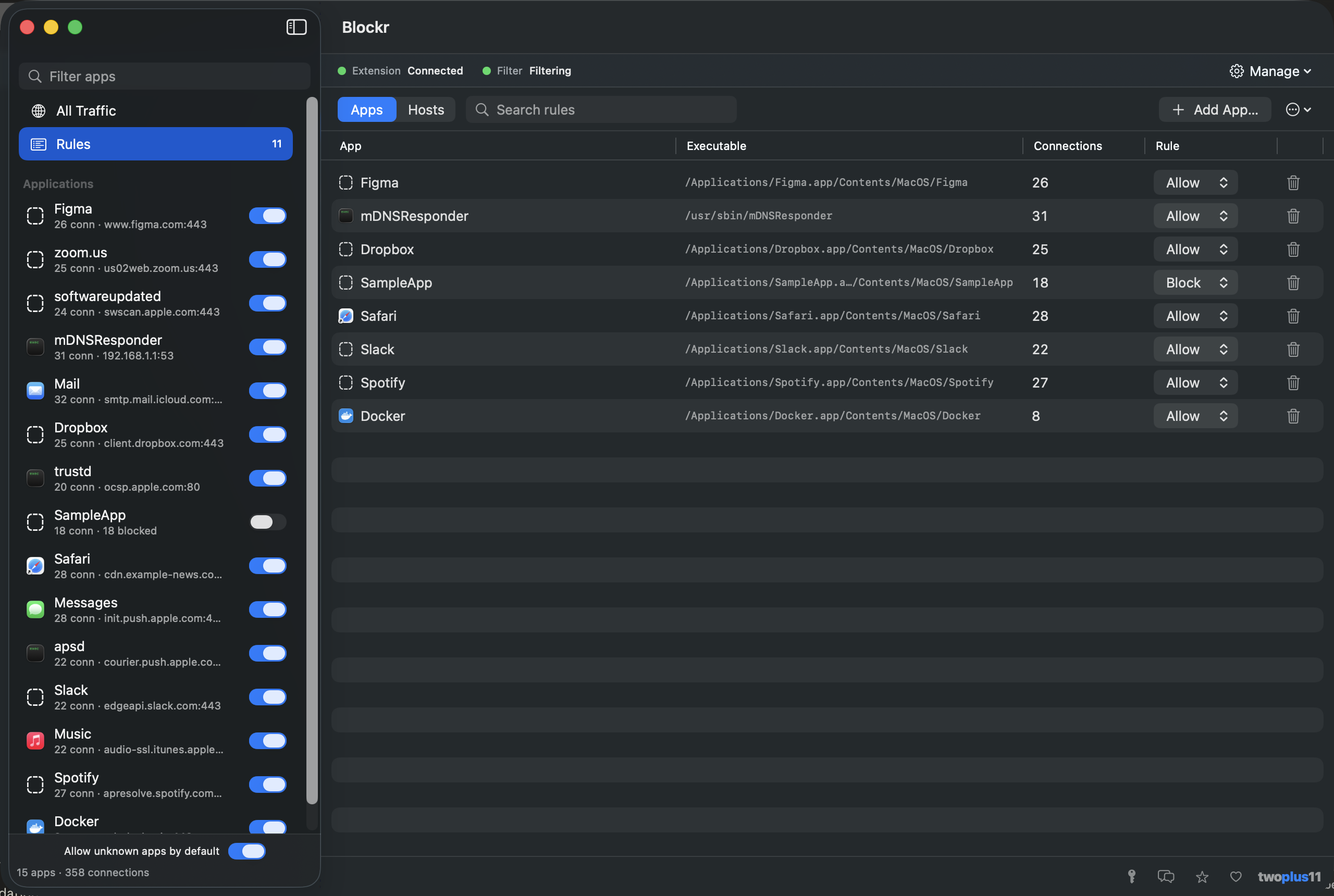Open SampleApp rule Block dropdown
The image size is (1334, 896).
click(1196, 283)
